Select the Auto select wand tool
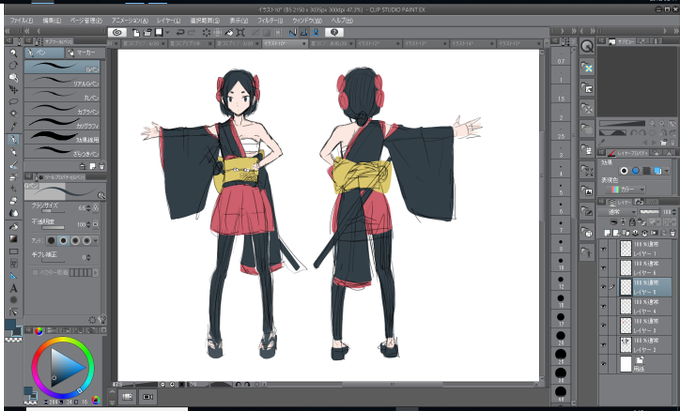 [x=13, y=114]
